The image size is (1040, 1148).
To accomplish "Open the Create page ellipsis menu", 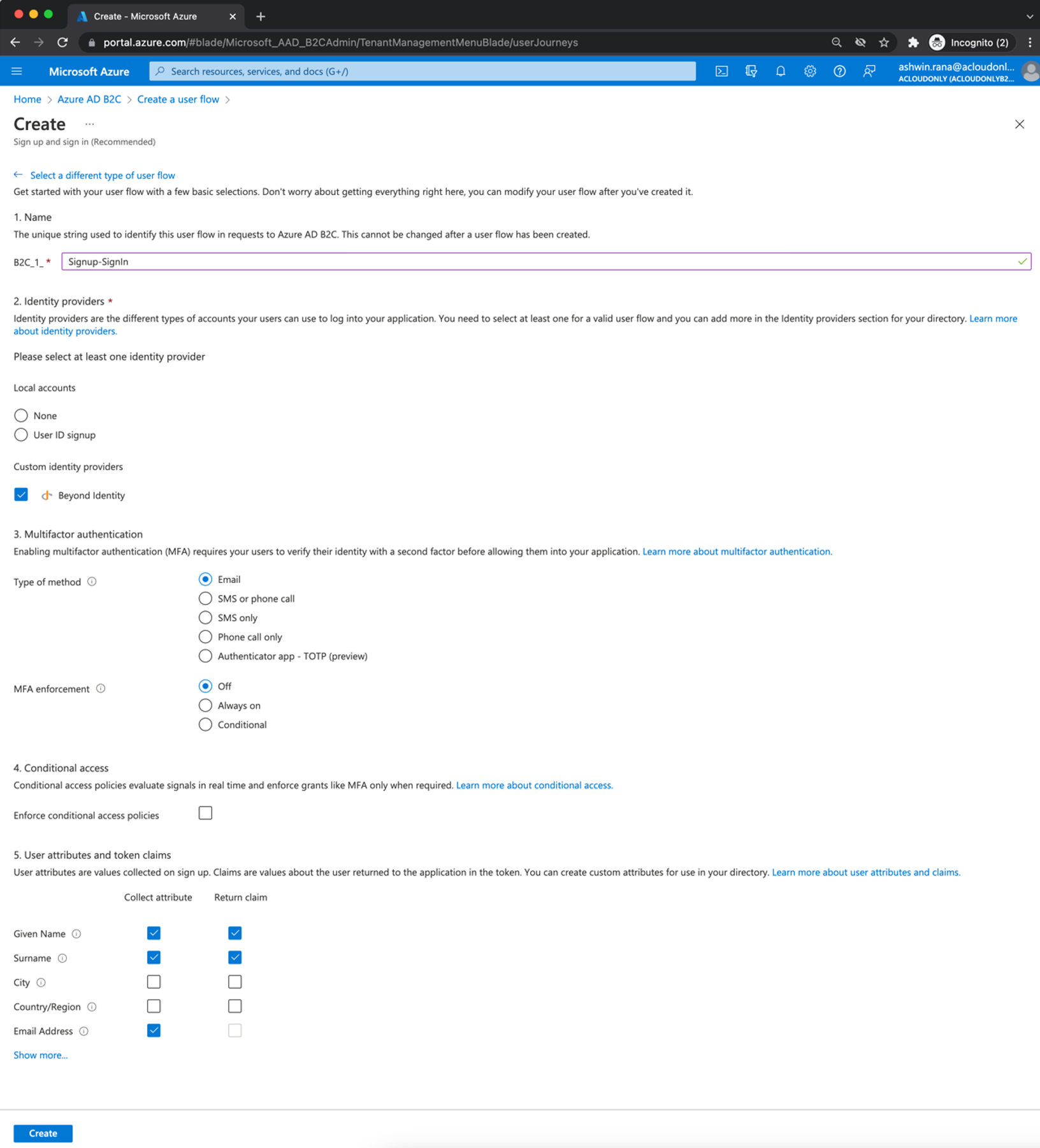I will click(89, 124).
